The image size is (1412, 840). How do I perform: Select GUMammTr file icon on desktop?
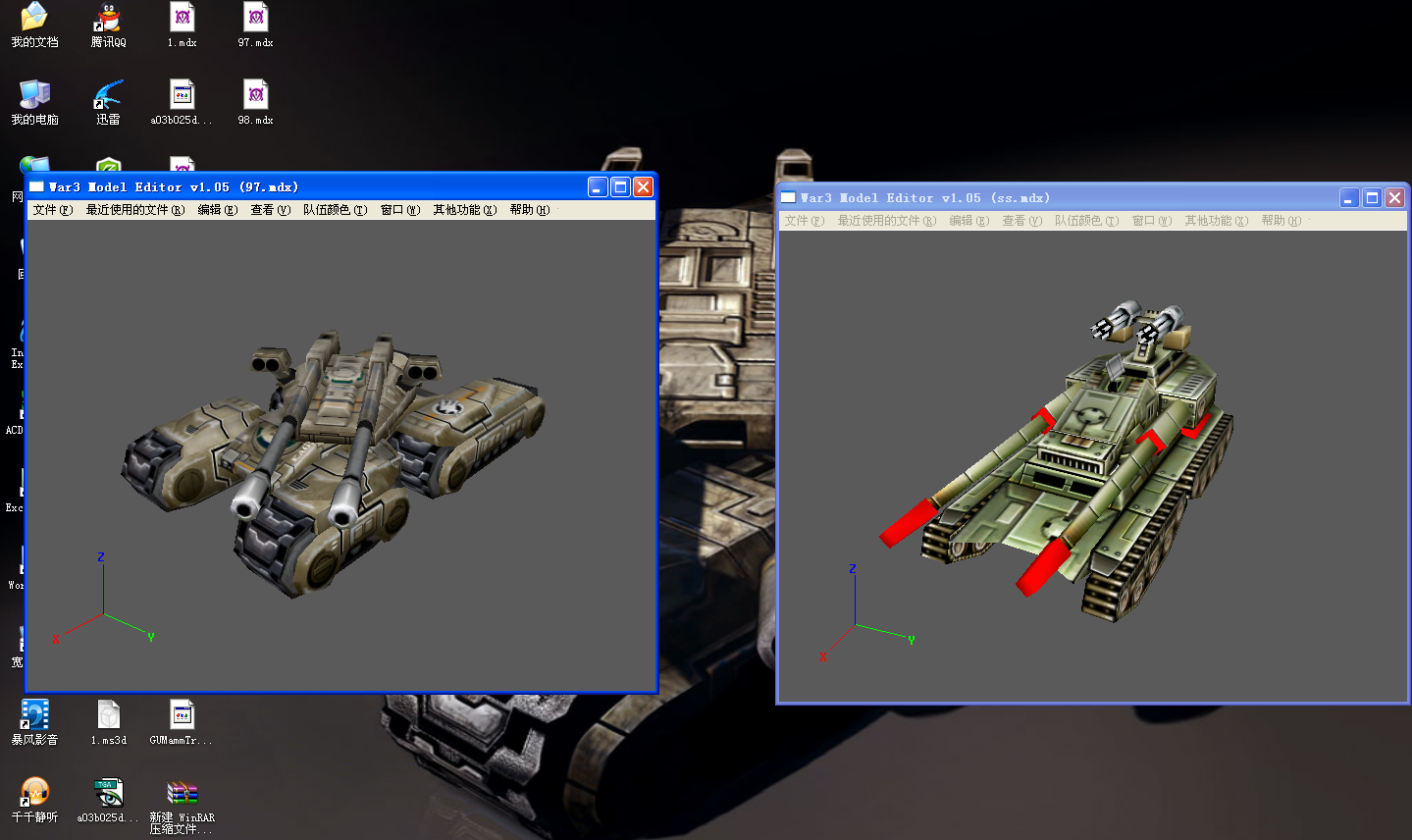pos(182,722)
